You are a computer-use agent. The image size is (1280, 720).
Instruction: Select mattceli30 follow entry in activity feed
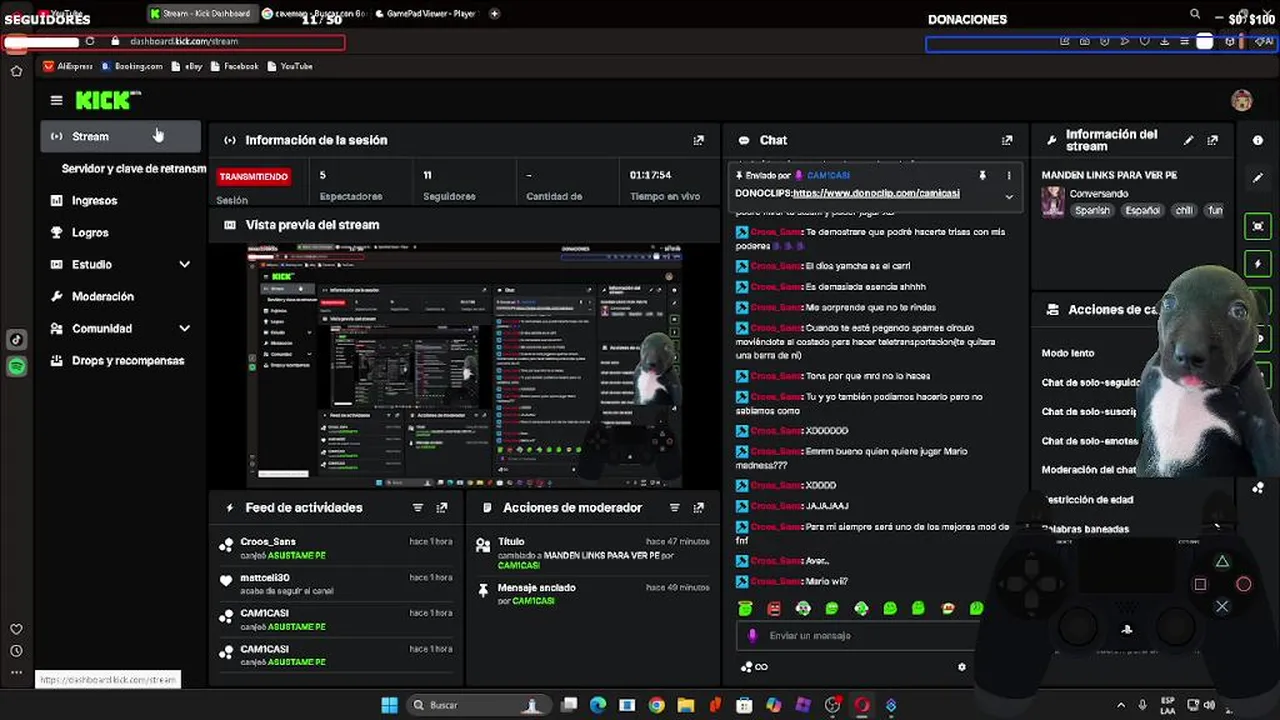click(x=338, y=584)
